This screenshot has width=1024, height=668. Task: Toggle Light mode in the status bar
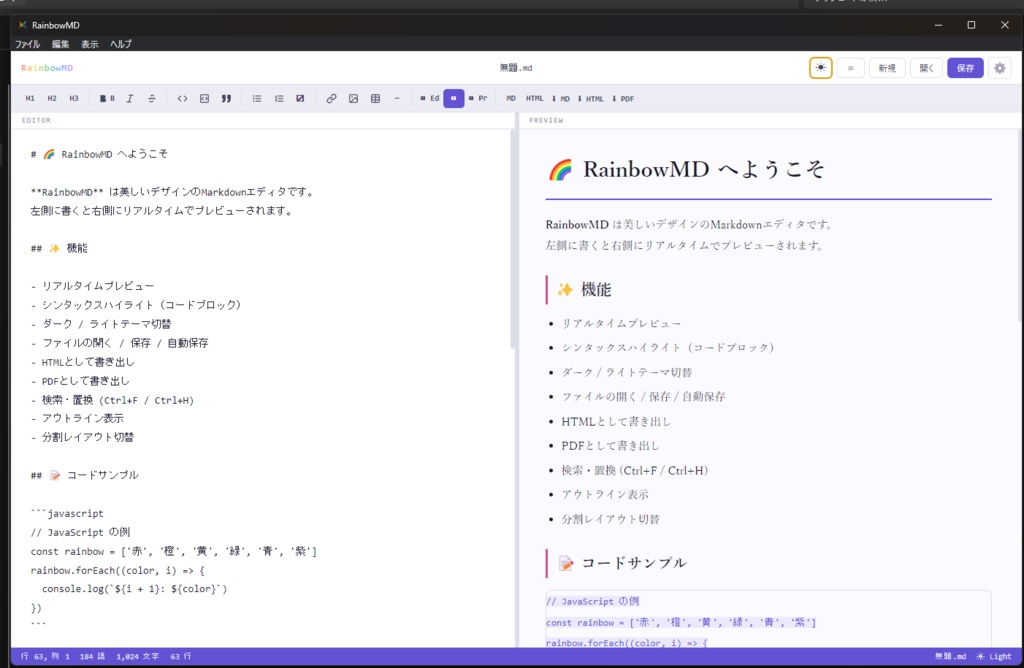997,656
